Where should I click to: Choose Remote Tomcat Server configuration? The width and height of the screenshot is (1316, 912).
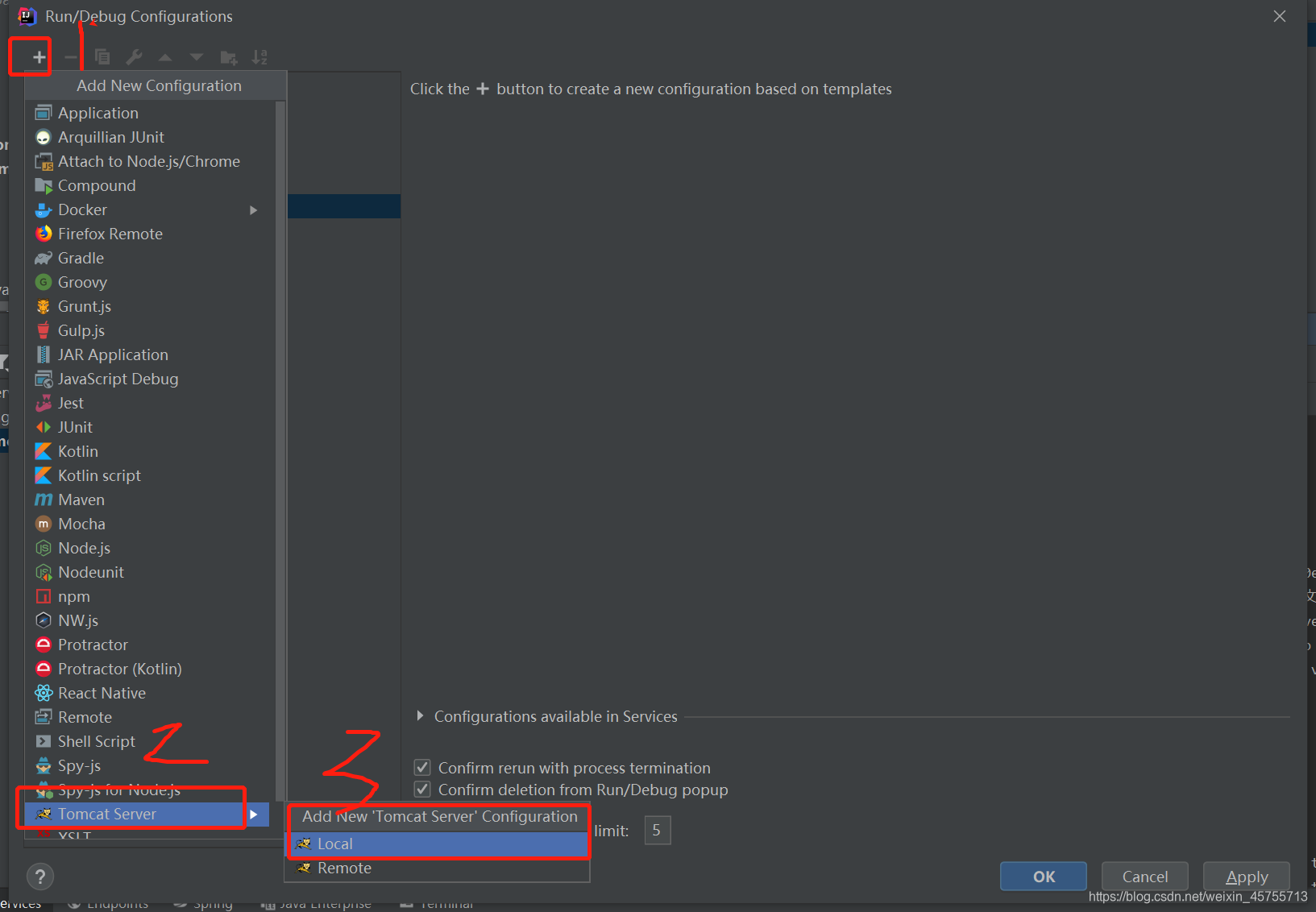(438, 868)
